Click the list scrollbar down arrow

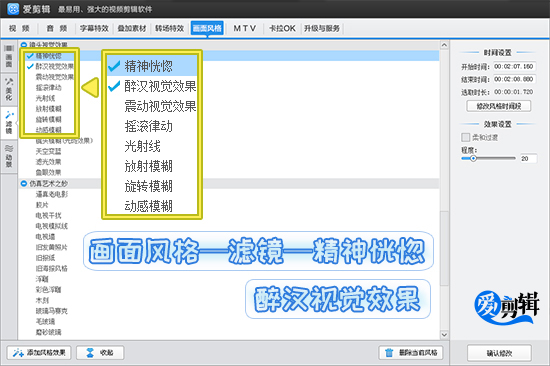tap(444, 335)
